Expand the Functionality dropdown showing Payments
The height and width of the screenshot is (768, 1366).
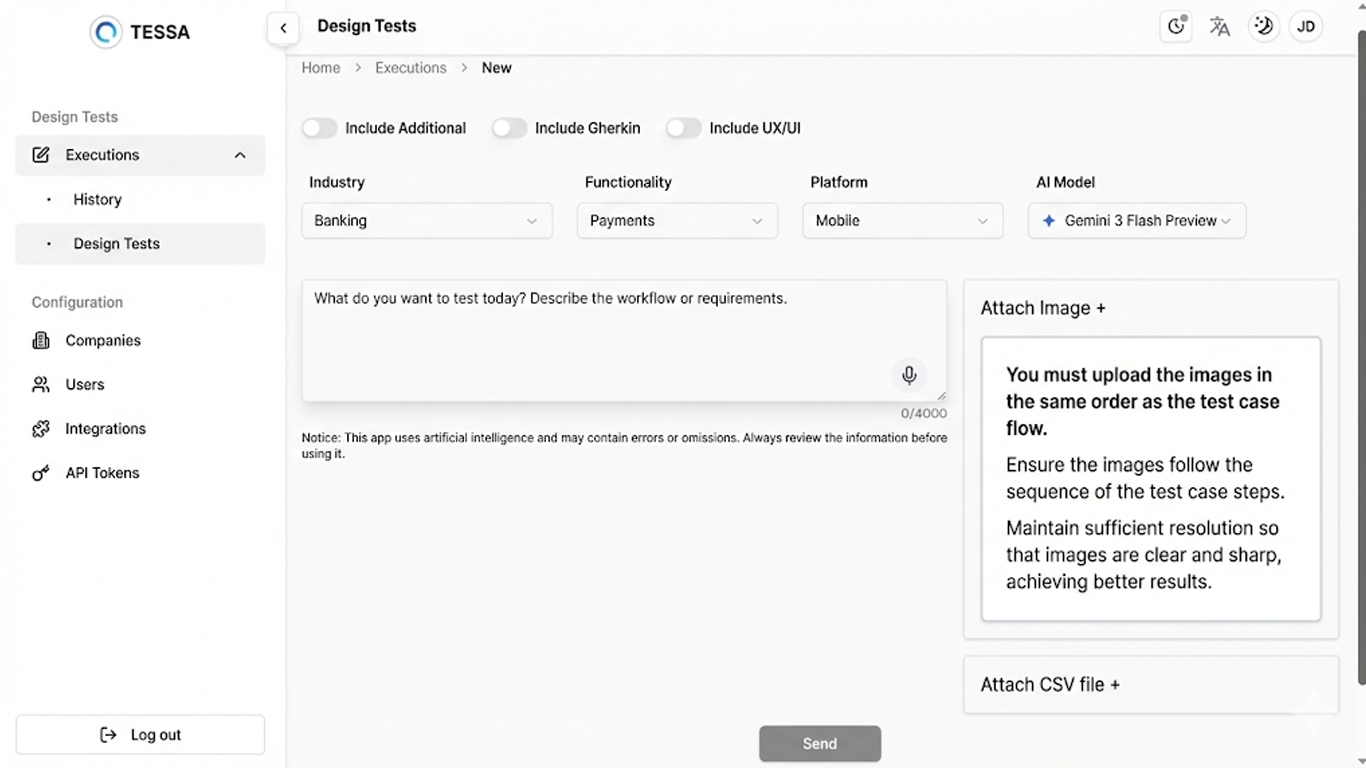coord(676,221)
